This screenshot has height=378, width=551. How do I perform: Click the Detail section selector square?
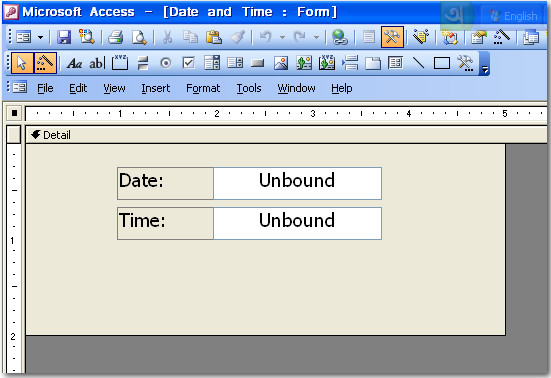(13, 135)
